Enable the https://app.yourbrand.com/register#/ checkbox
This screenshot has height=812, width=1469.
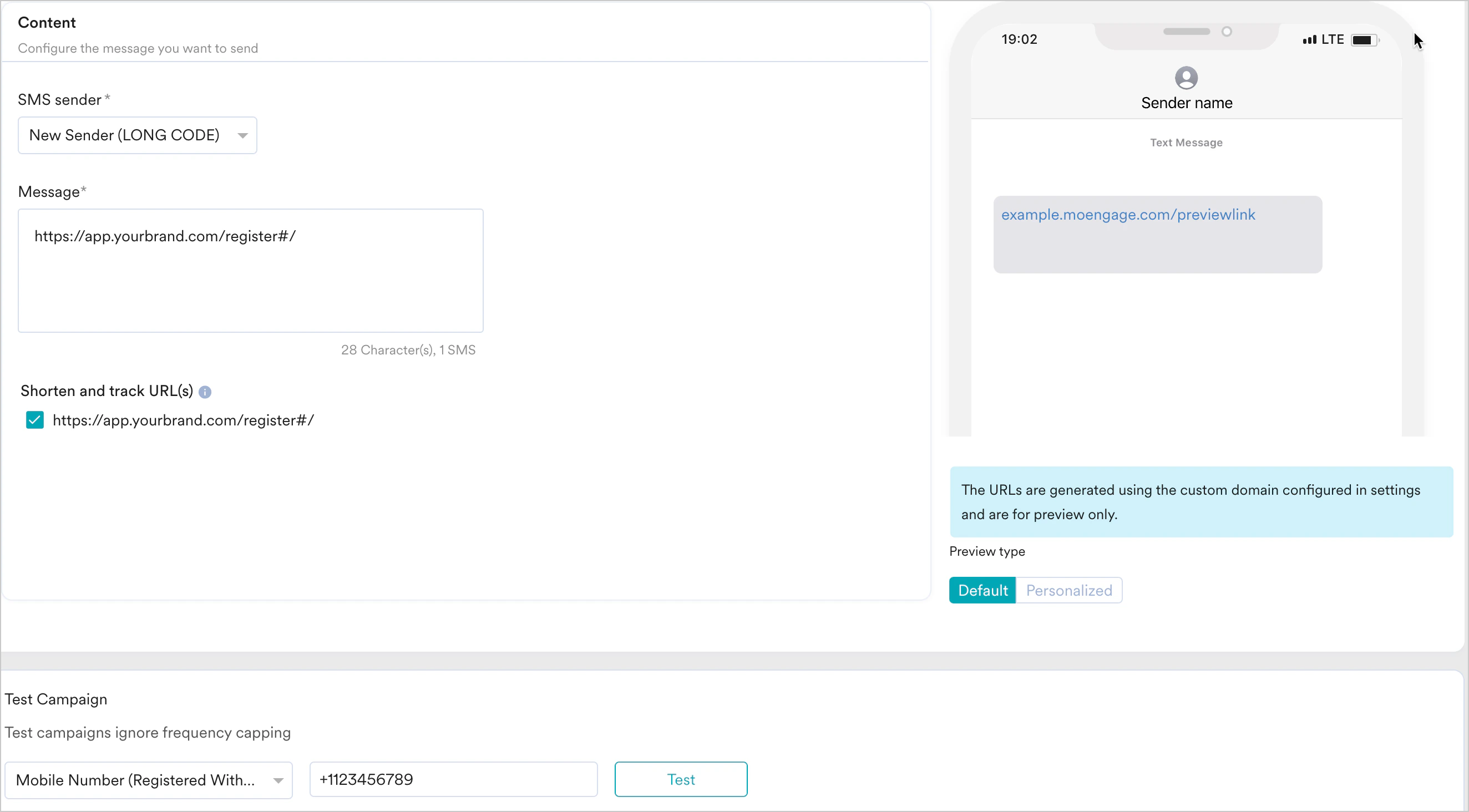[35, 420]
